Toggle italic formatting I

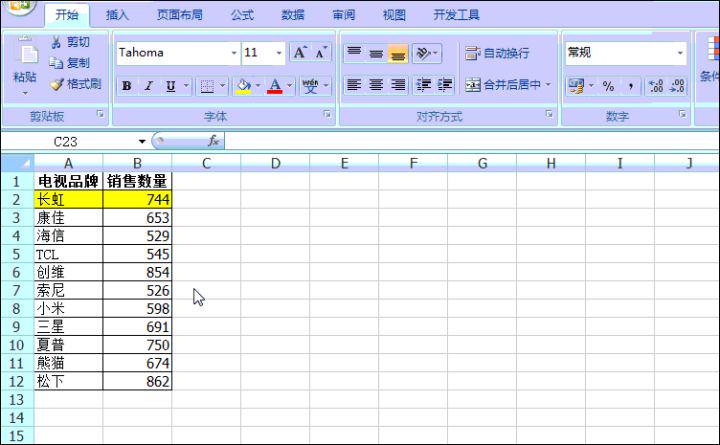[148, 86]
